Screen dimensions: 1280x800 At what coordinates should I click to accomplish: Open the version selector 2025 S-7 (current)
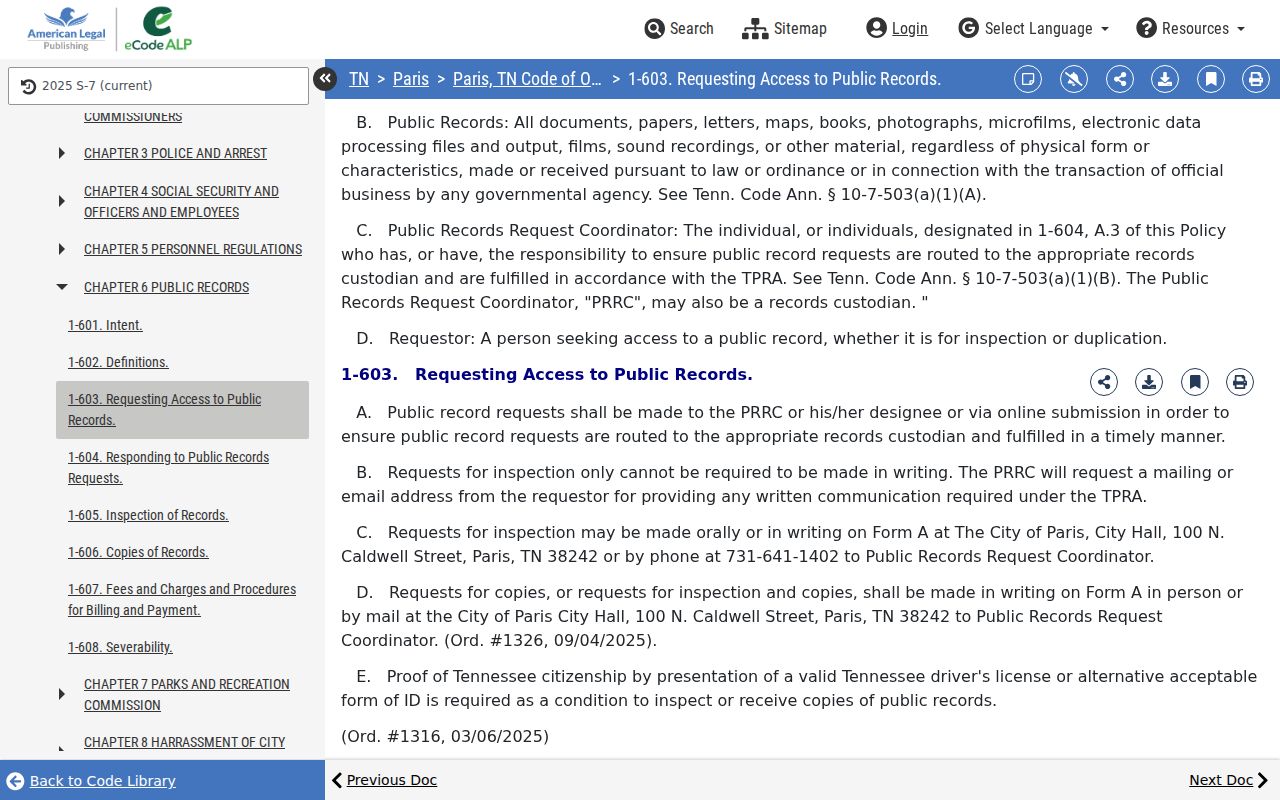[158, 86]
